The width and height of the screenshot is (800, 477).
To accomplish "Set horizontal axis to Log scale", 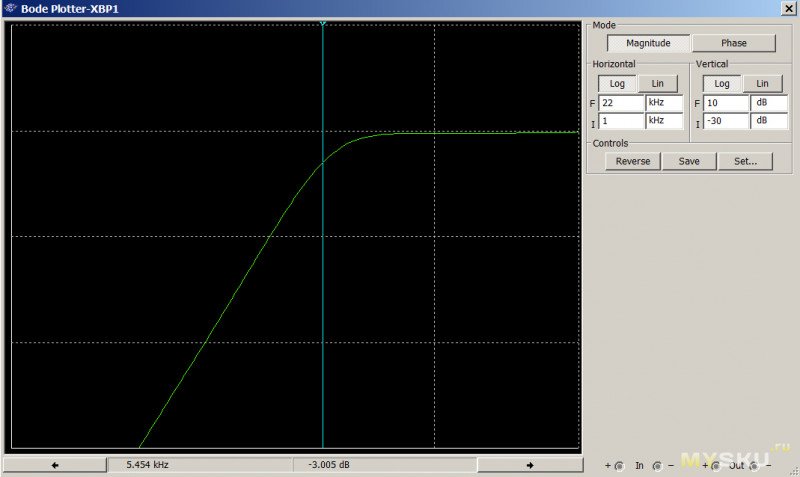I will pyautogui.click(x=617, y=84).
